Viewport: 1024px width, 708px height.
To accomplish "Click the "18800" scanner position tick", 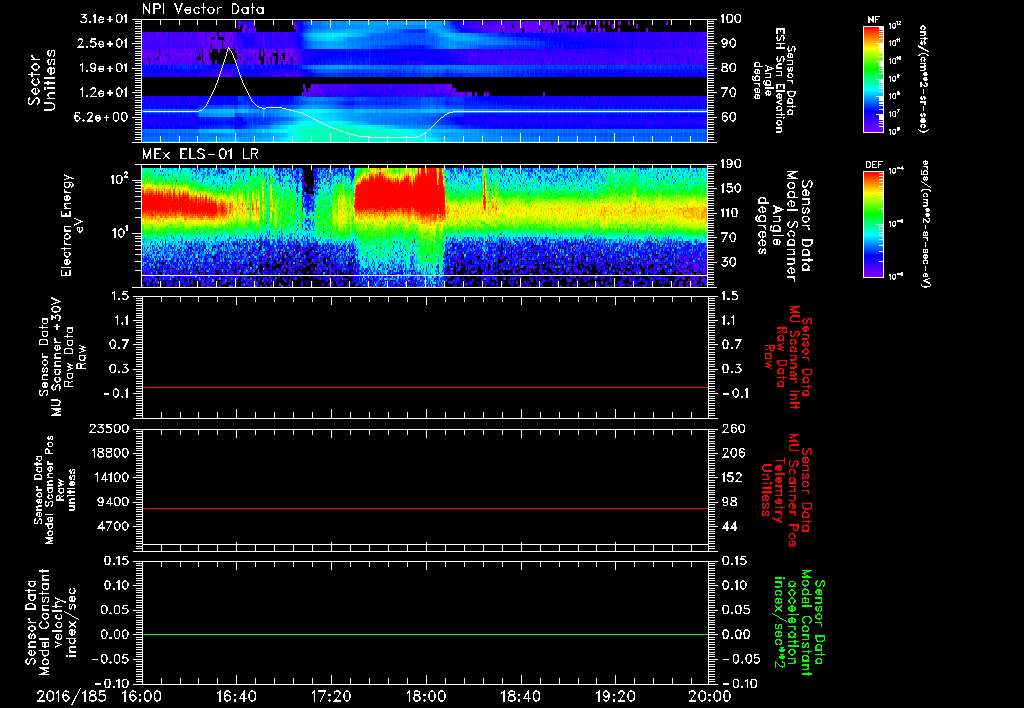I will pyautogui.click(x=110, y=453).
